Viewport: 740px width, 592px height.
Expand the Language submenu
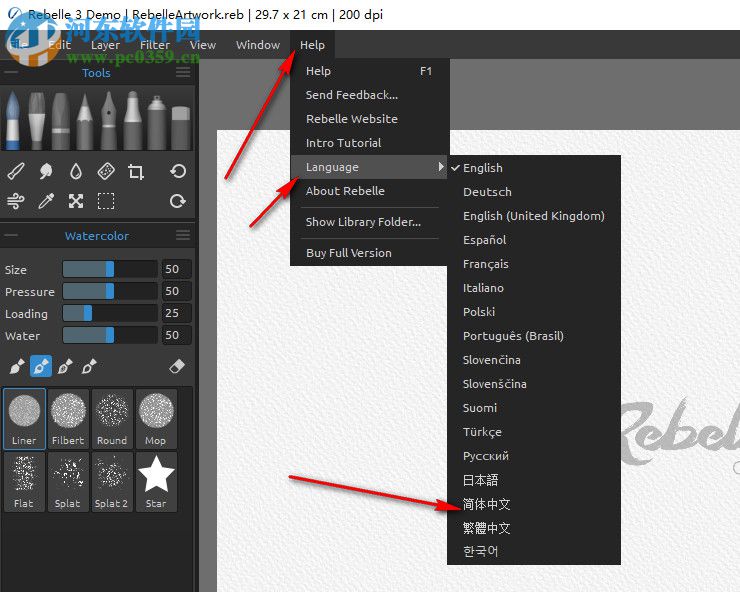(369, 167)
